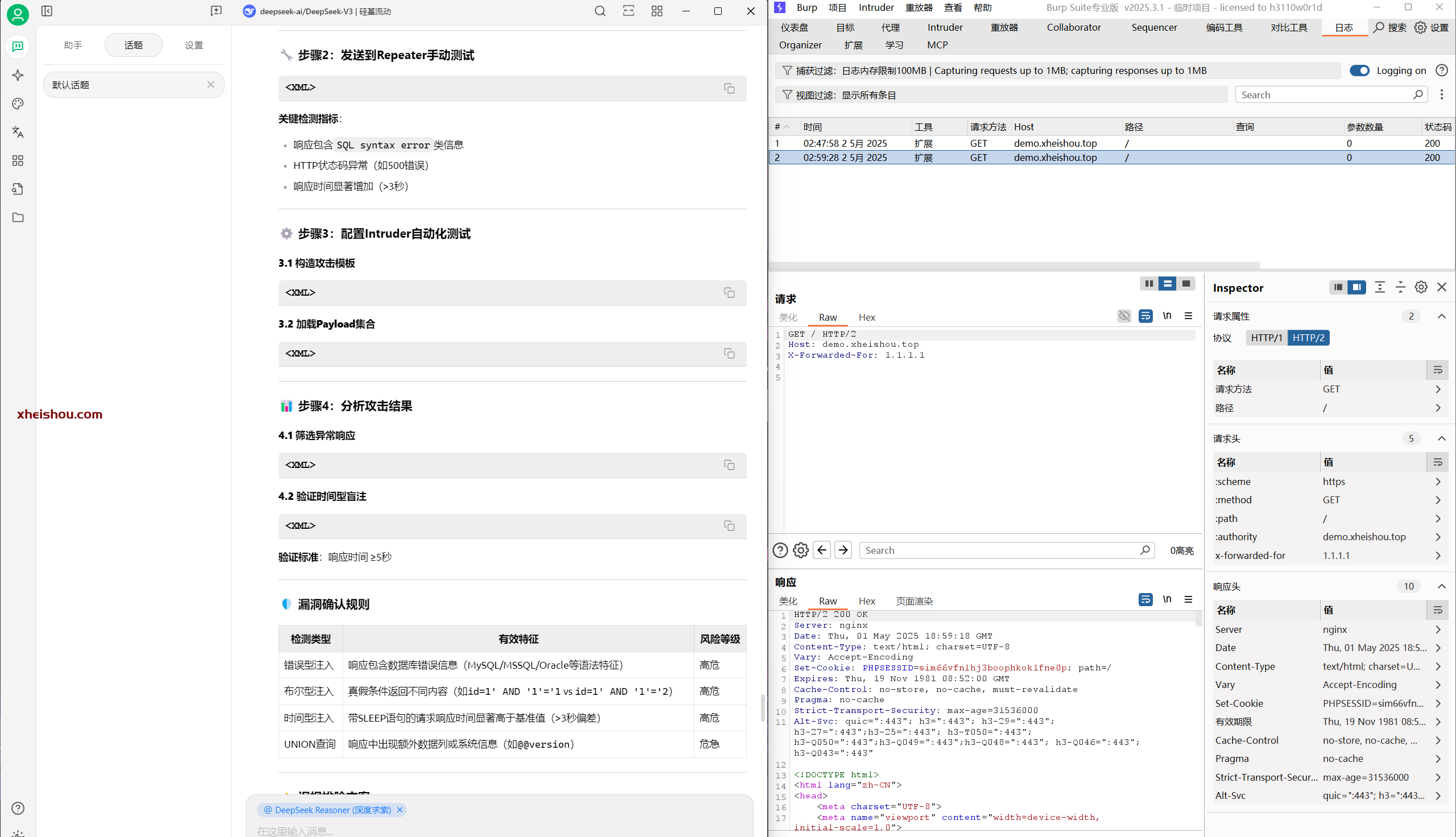Screen dimensions: 1456x837
Task: Copy the step 2 XML code block
Action: coord(729,88)
